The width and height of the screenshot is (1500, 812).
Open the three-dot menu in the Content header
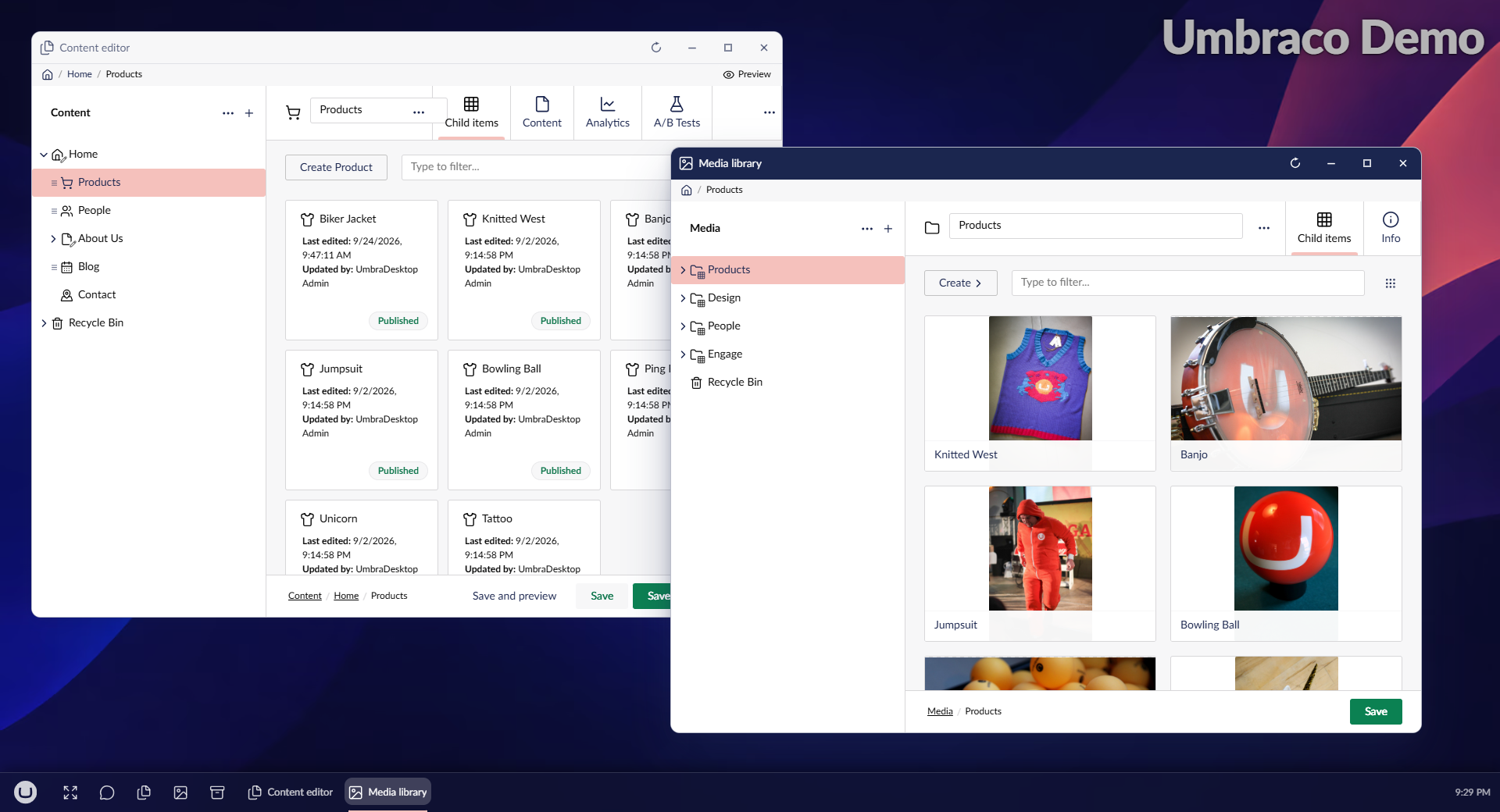pos(228,113)
